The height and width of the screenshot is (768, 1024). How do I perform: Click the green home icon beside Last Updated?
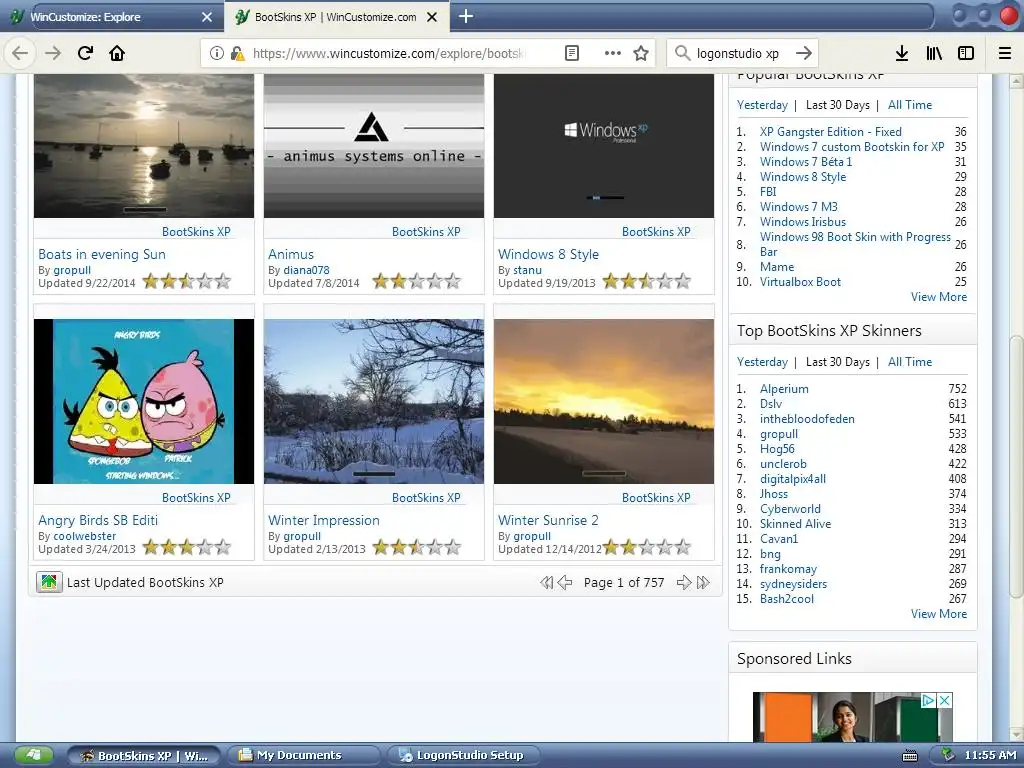pyautogui.click(x=49, y=582)
